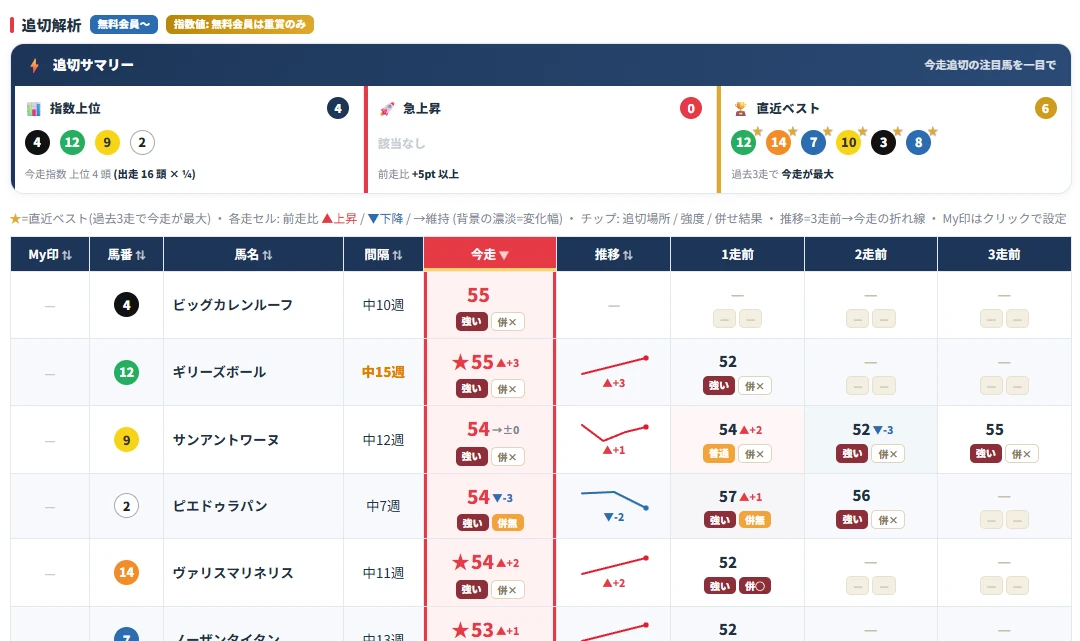Open horse ビッグカレンルーフ

(x=233, y=305)
